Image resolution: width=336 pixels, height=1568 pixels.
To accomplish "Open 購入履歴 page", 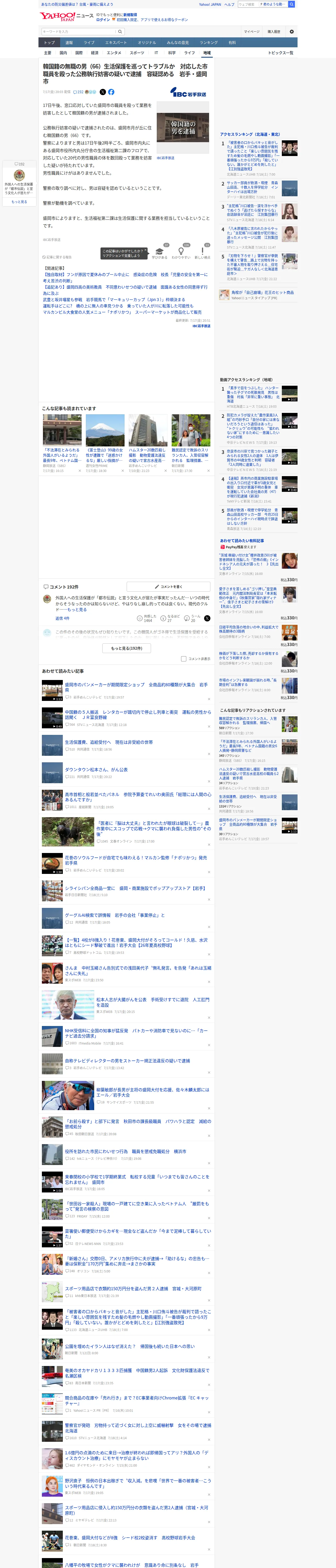I will 274,32.
